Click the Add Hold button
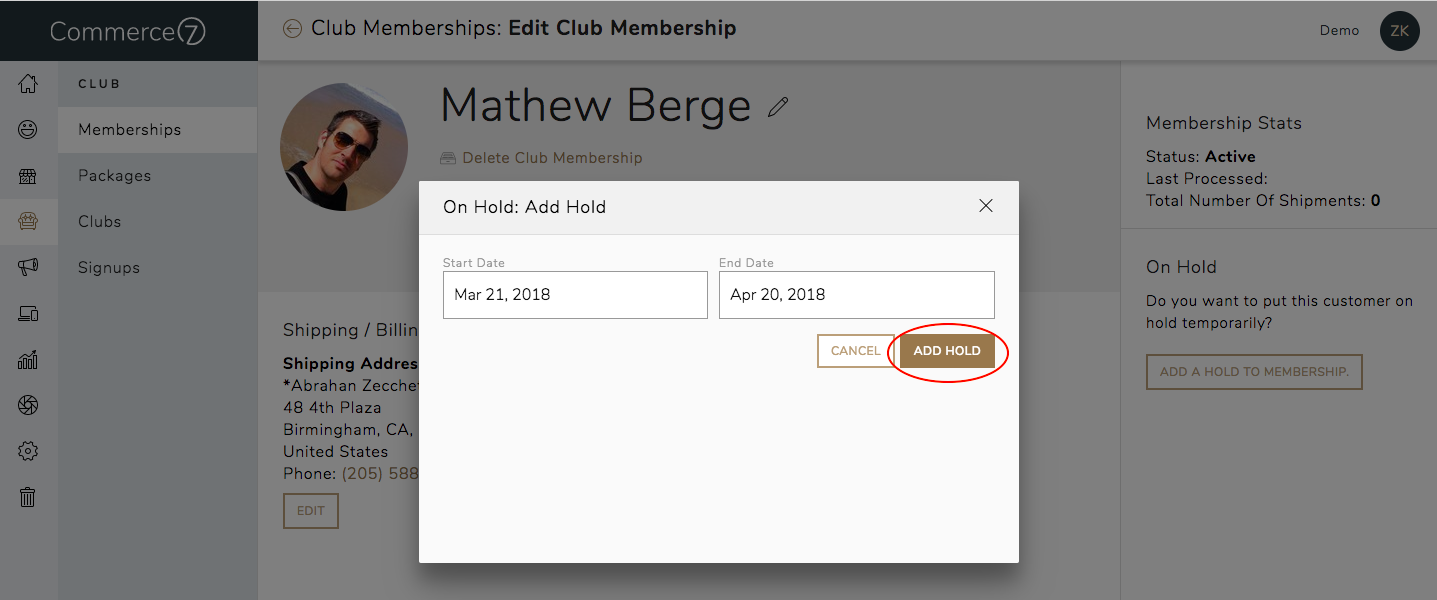 pyautogui.click(x=947, y=351)
